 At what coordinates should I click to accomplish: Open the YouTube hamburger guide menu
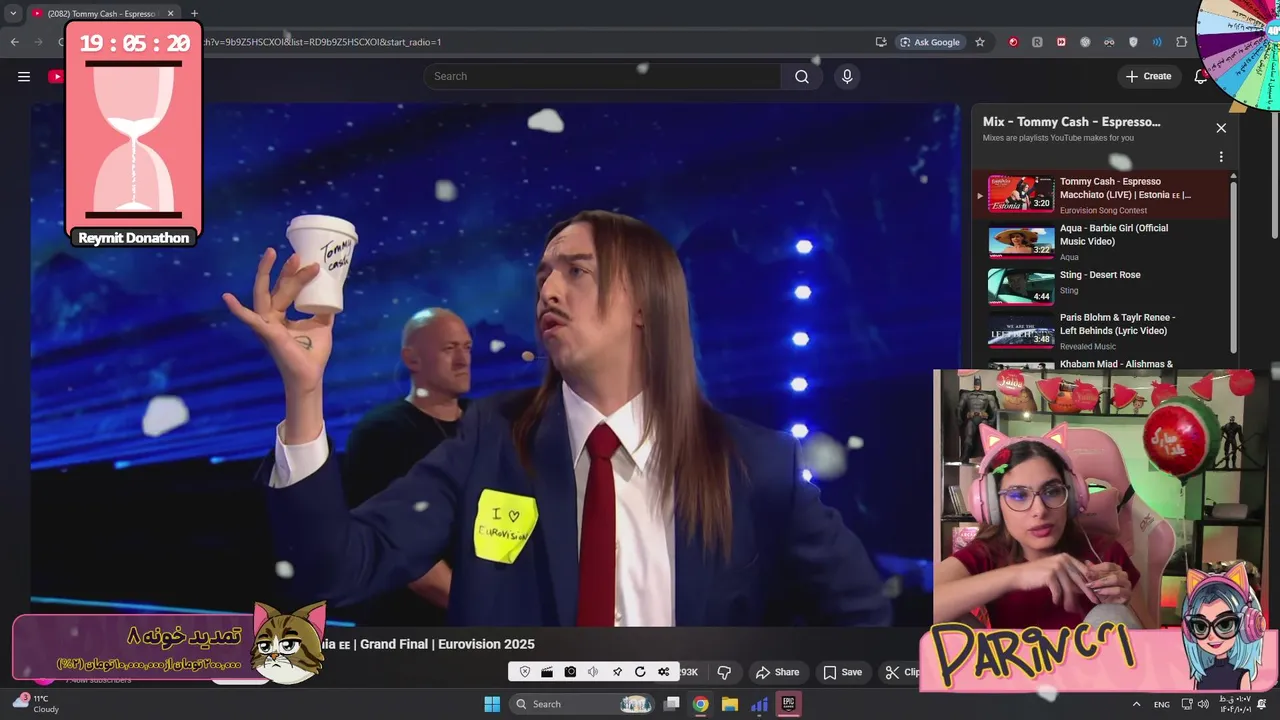click(24, 76)
